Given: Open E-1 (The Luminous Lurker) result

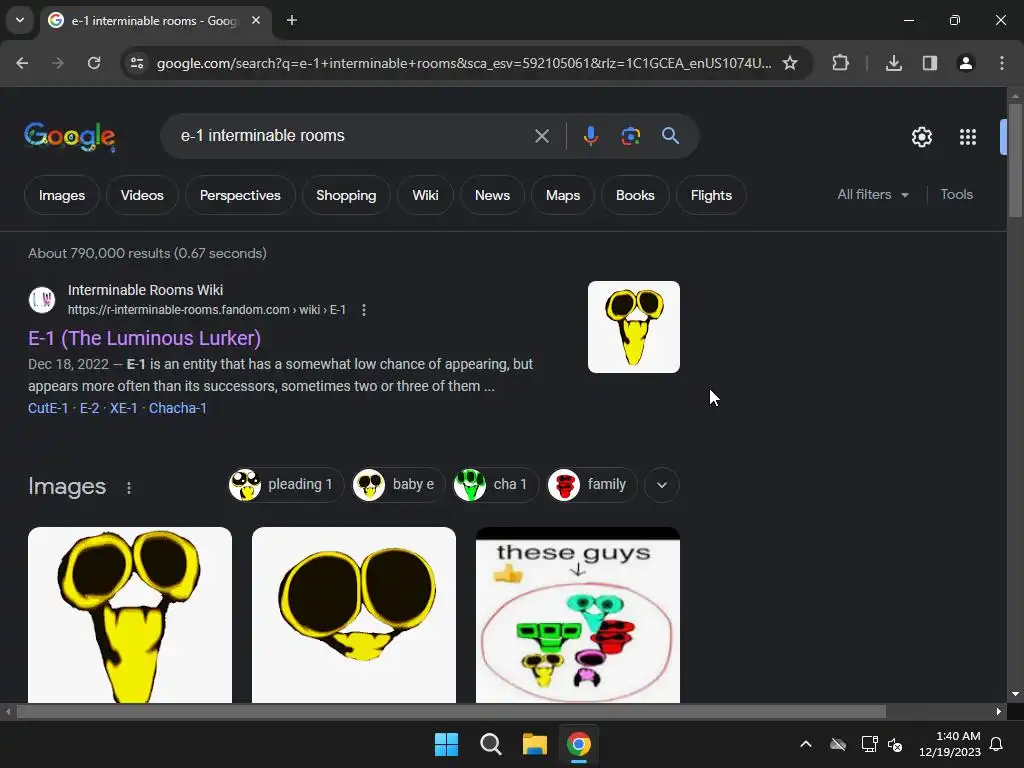Looking at the screenshot, I should [144, 338].
